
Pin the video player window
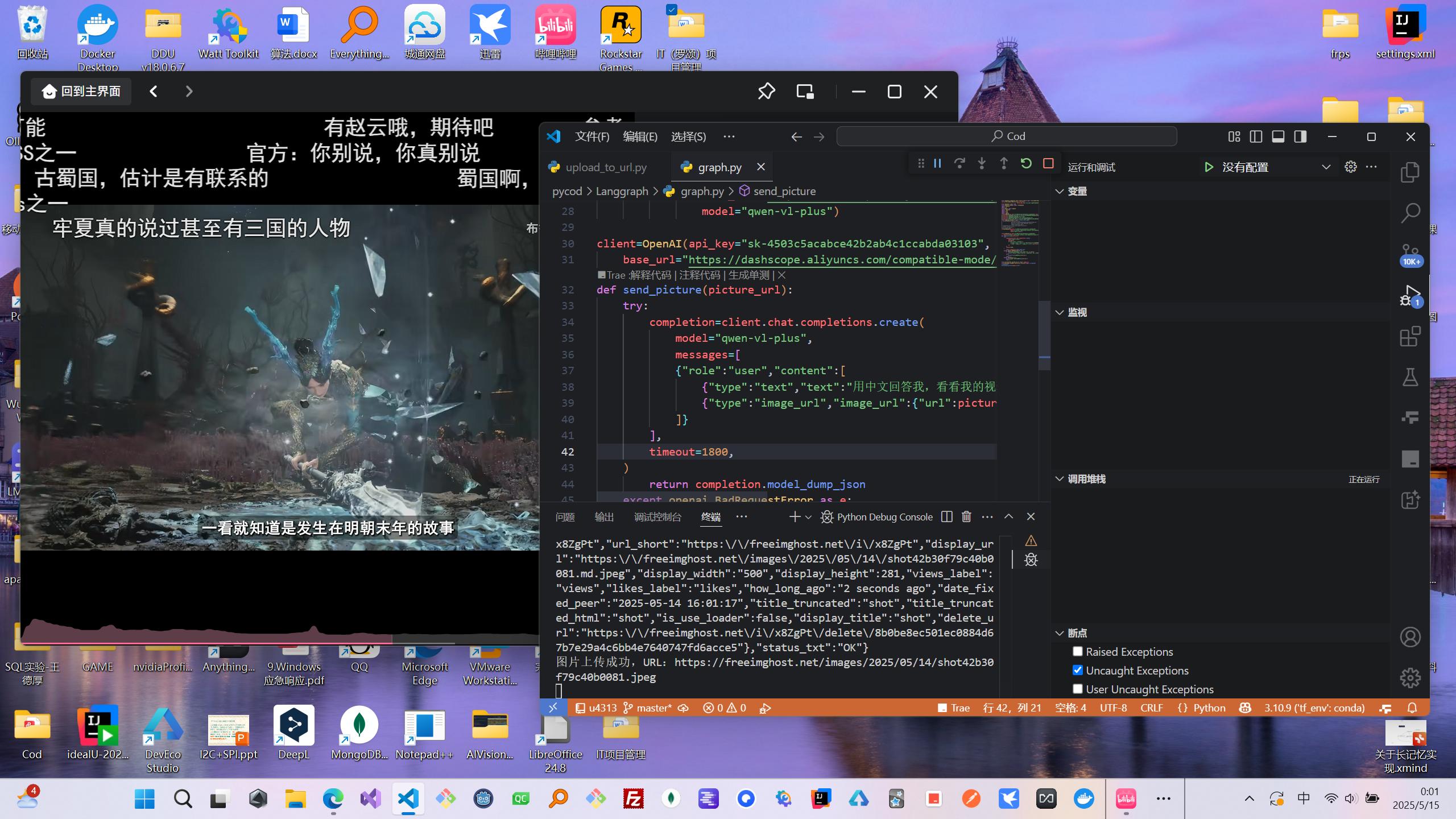[766, 92]
